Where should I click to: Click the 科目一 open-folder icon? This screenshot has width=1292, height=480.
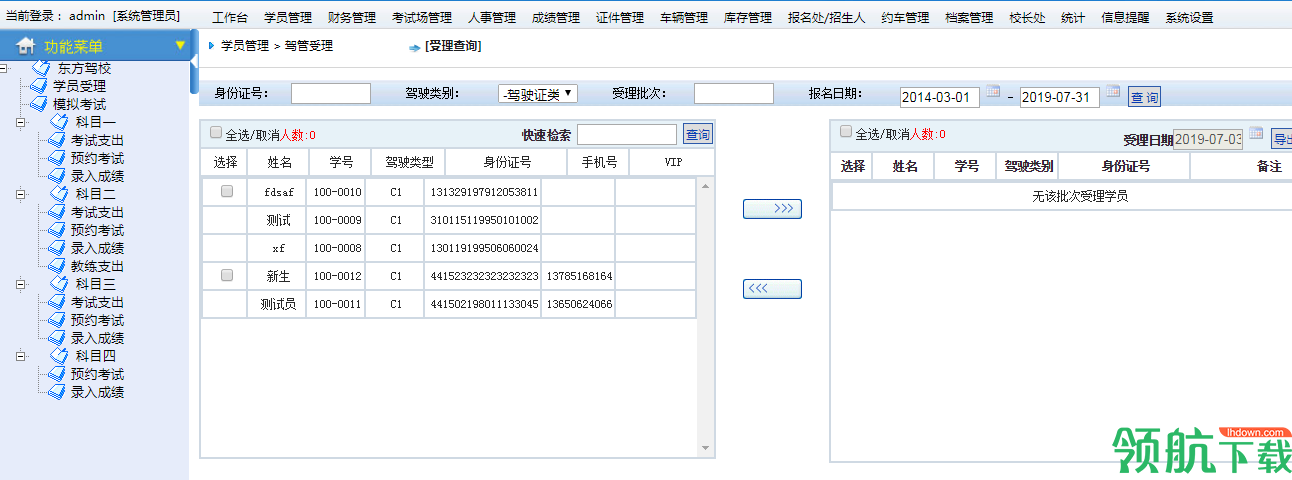pyautogui.click(x=59, y=122)
